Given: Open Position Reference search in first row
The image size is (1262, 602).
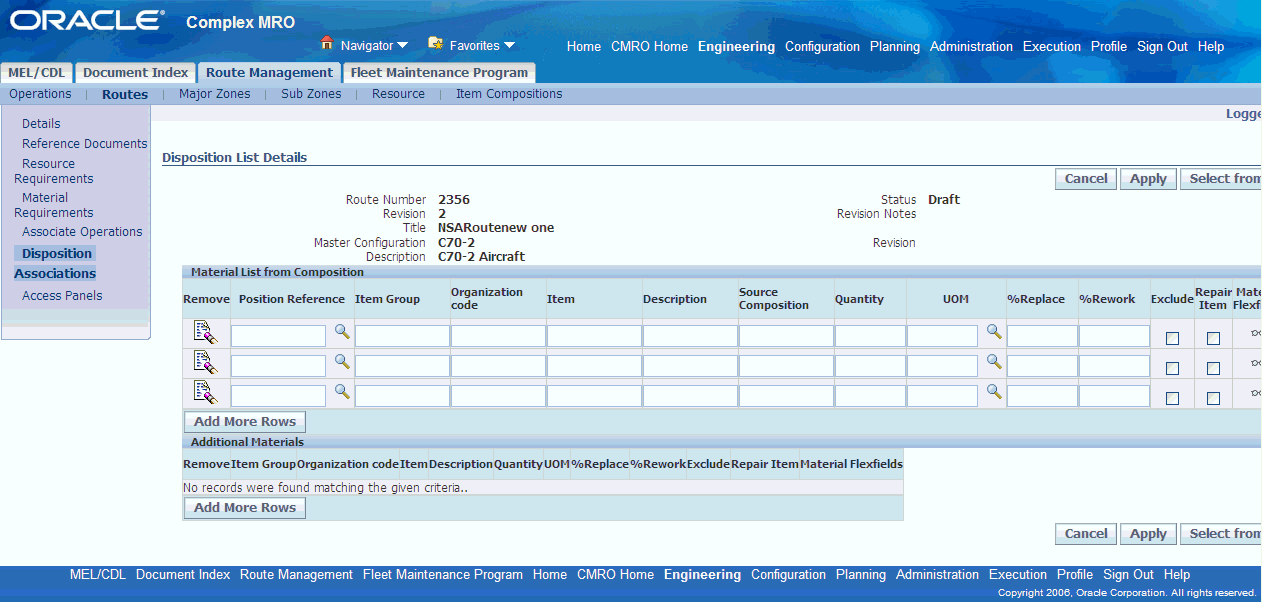Looking at the screenshot, I should click(342, 332).
